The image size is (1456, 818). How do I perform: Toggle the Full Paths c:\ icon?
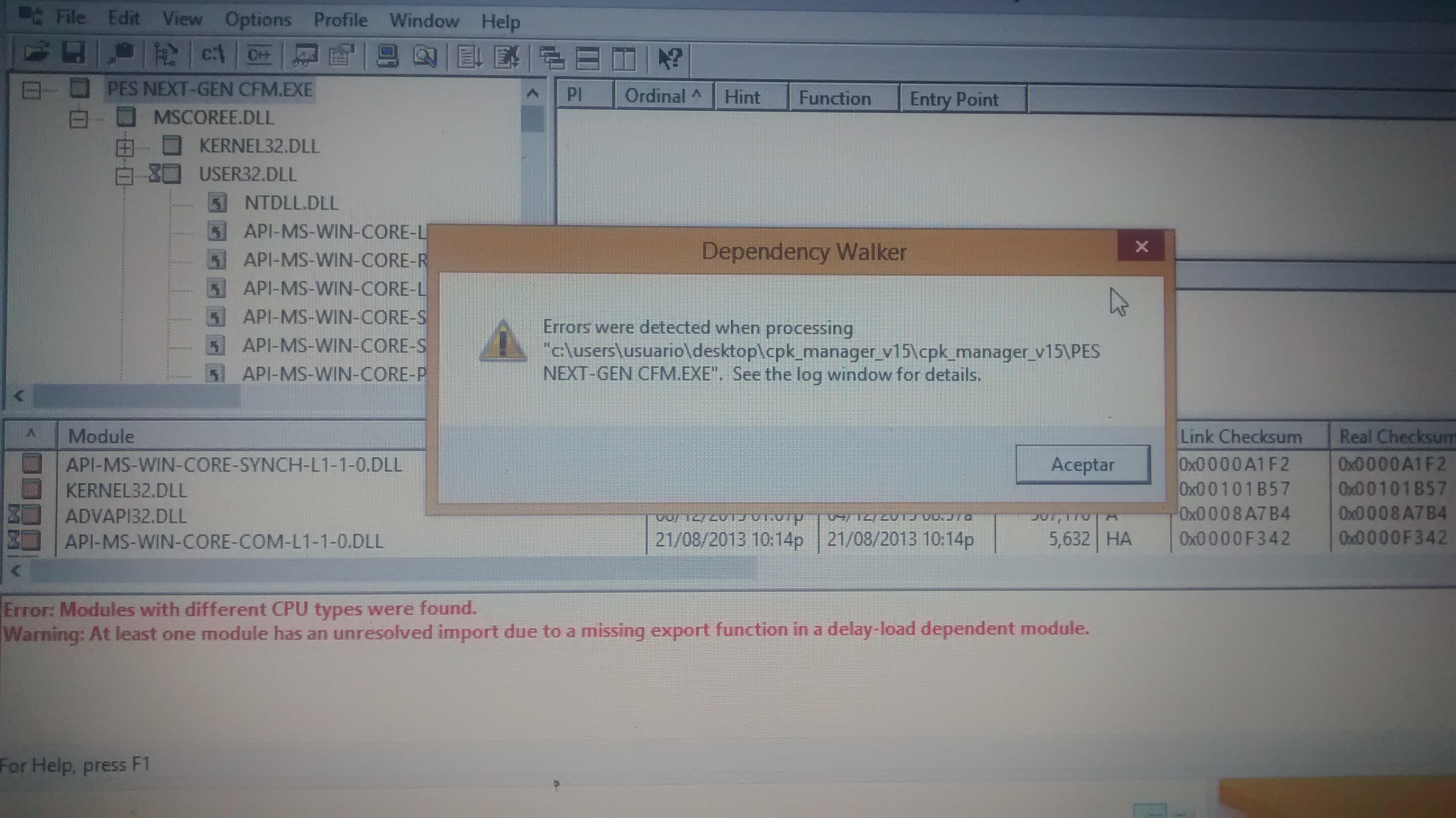click(213, 55)
